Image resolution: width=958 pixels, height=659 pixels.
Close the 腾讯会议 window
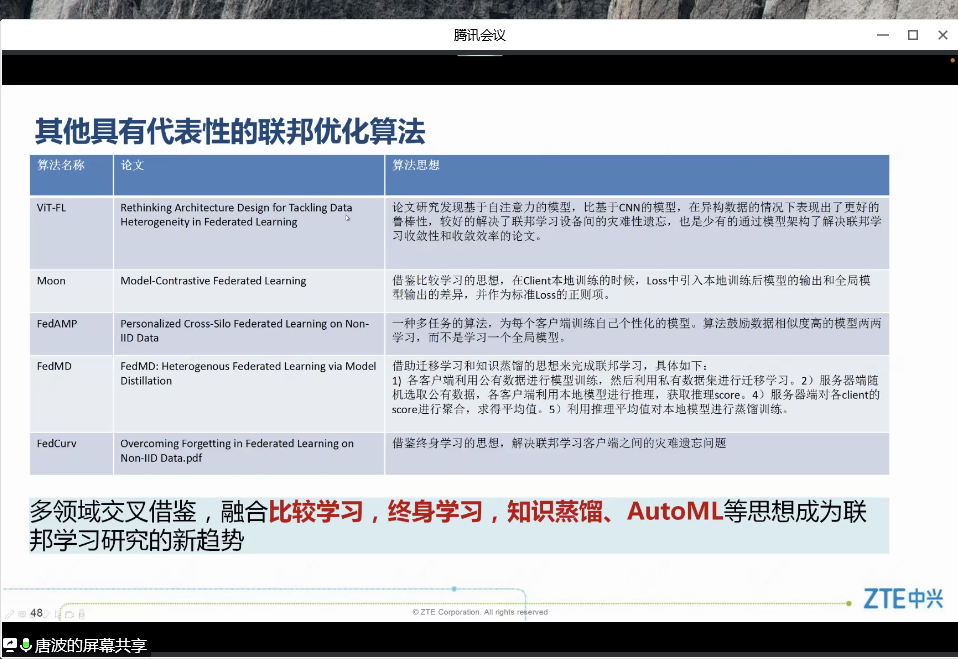click(x=942, y=35)
